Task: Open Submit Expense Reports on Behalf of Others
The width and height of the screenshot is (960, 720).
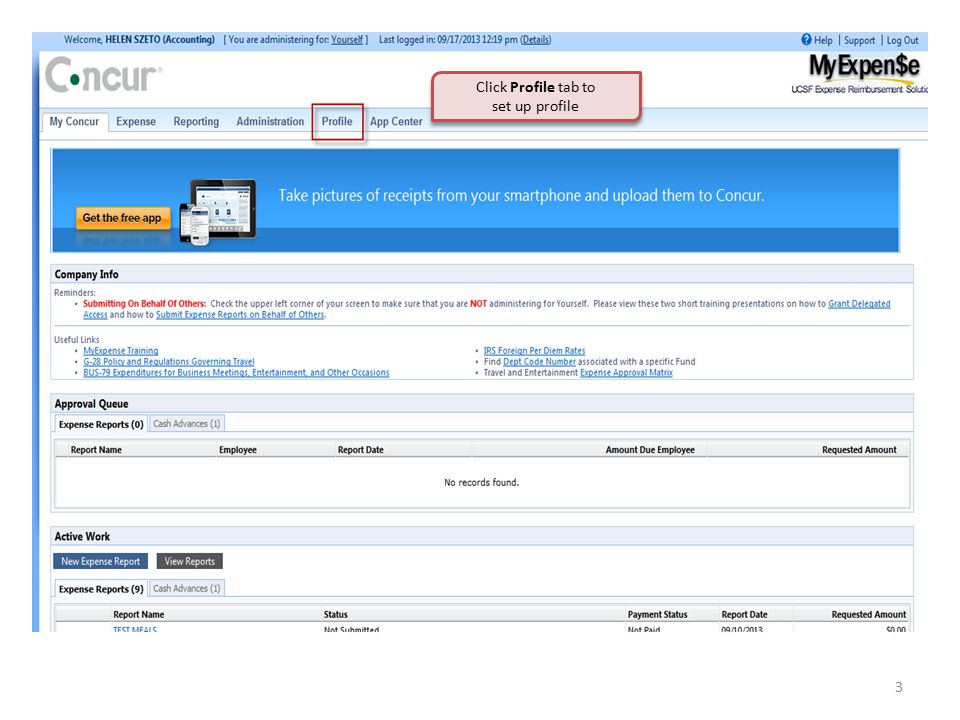Action: tap(240, 315)
